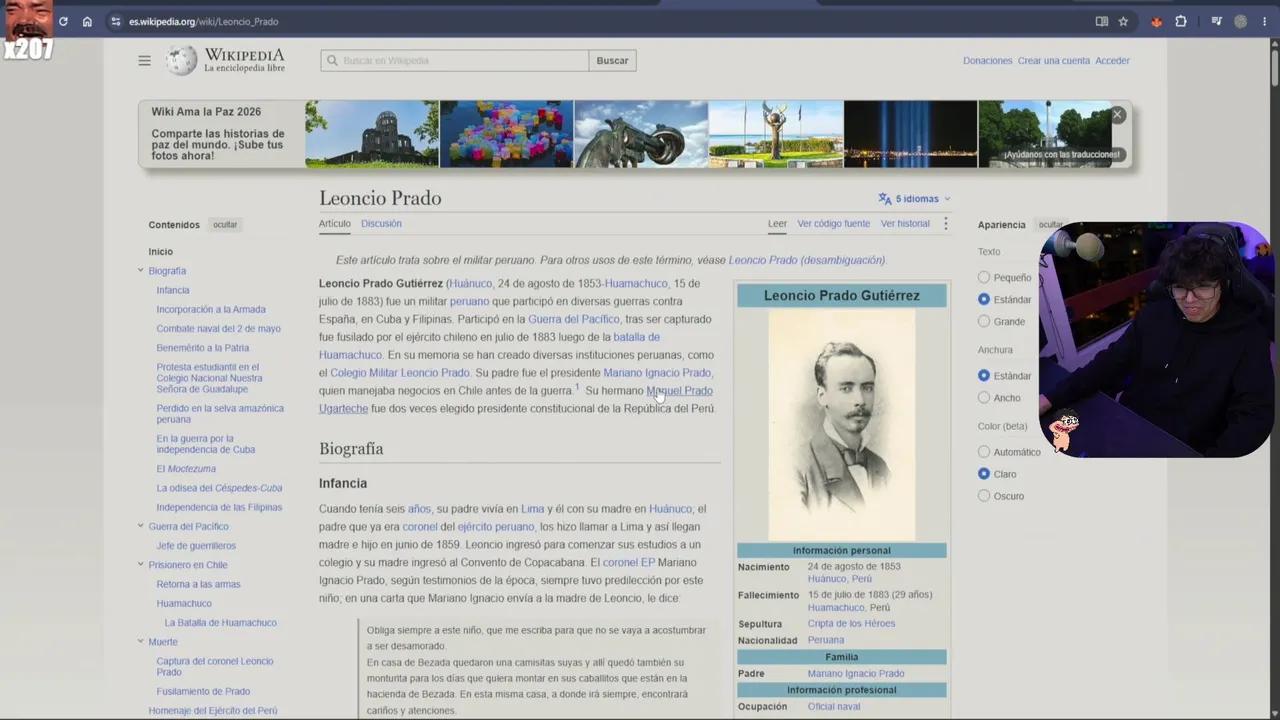
Task: Open the Chrome profile avatar
Action: tap(1241, 21)
